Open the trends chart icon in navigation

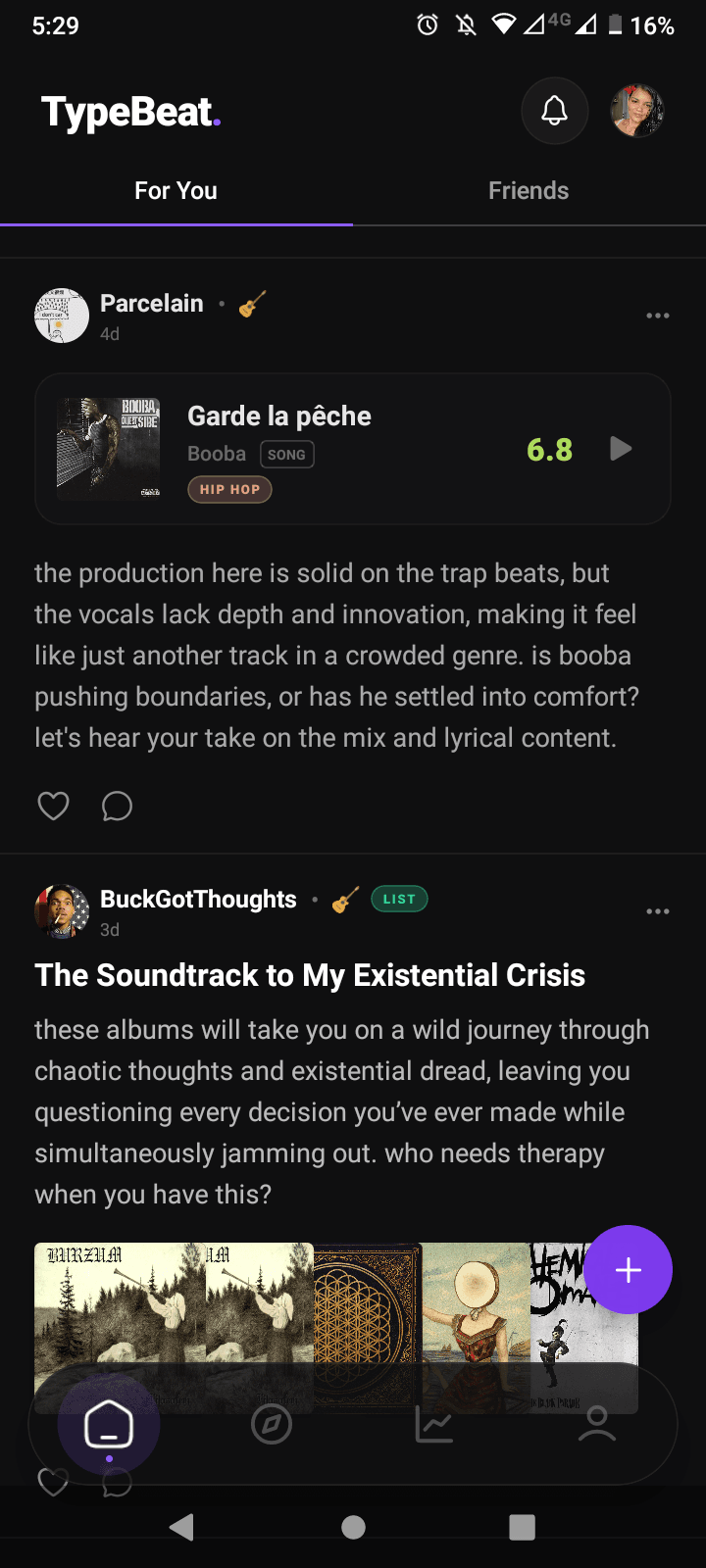[434, 1425]
